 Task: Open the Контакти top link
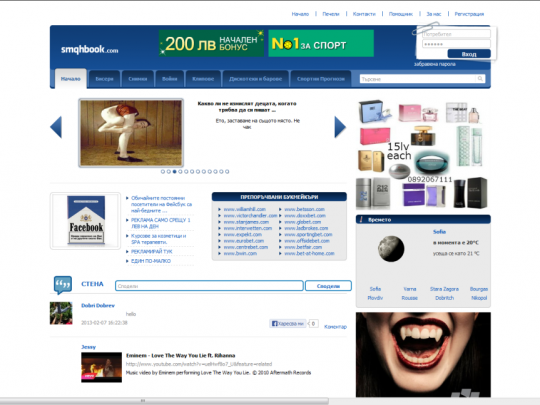coord(364,14)
